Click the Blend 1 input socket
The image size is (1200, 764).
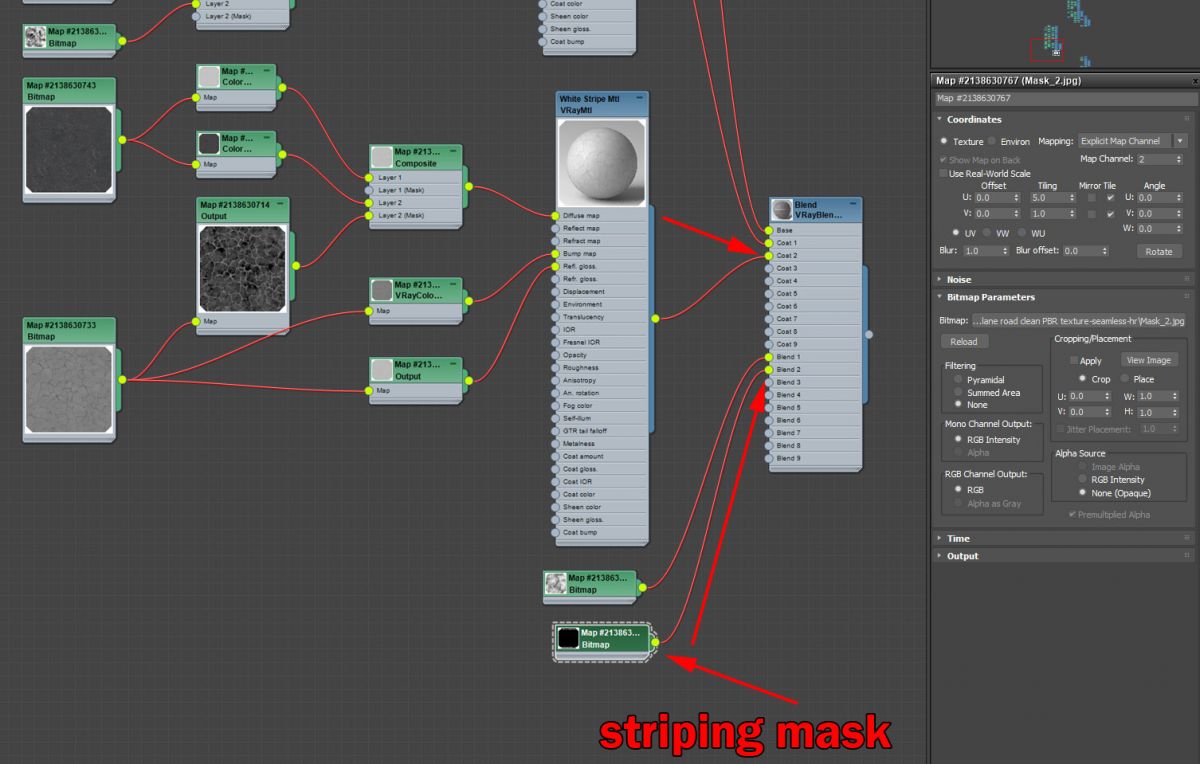point(768,357)
